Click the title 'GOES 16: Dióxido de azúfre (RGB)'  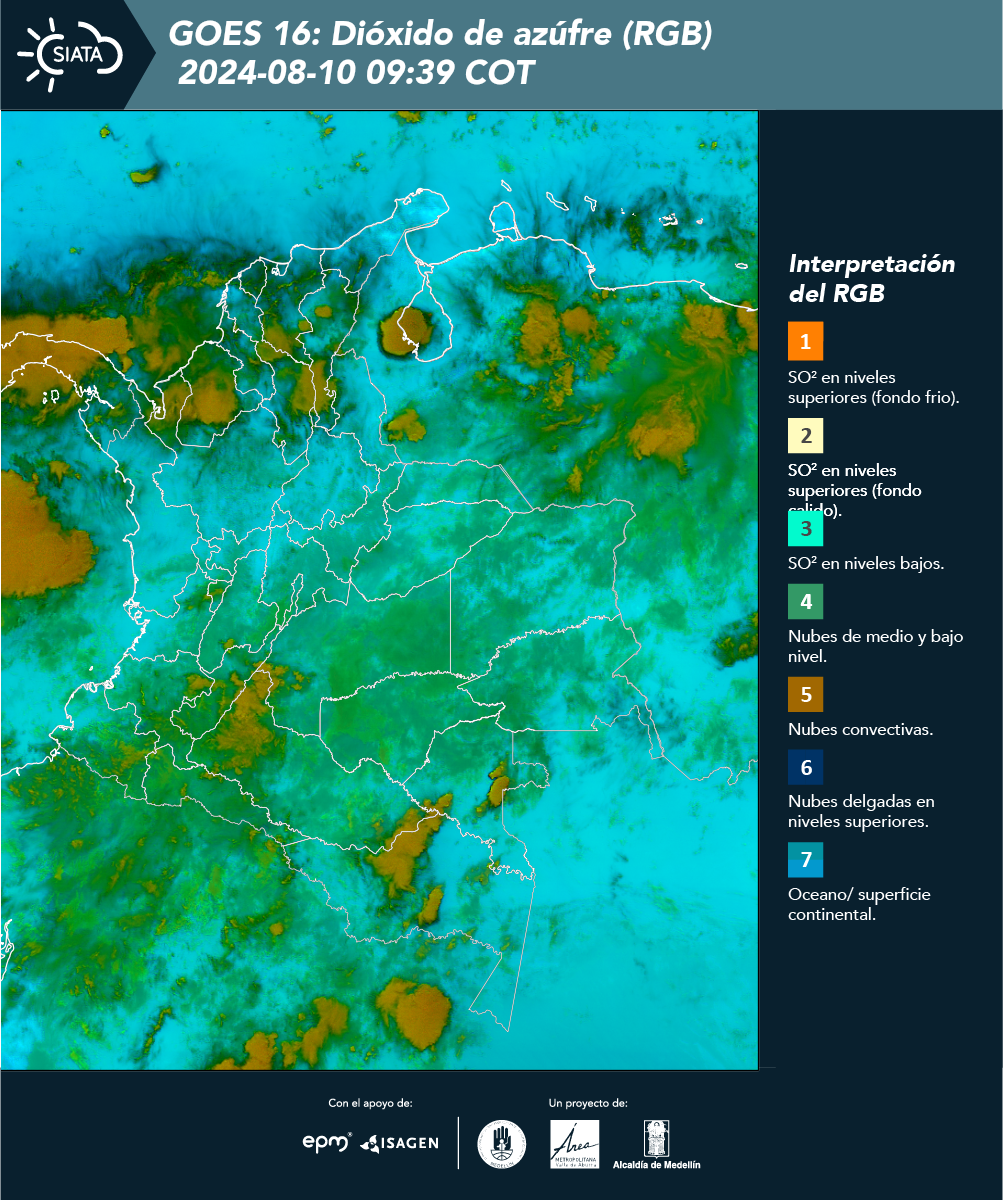441,34
